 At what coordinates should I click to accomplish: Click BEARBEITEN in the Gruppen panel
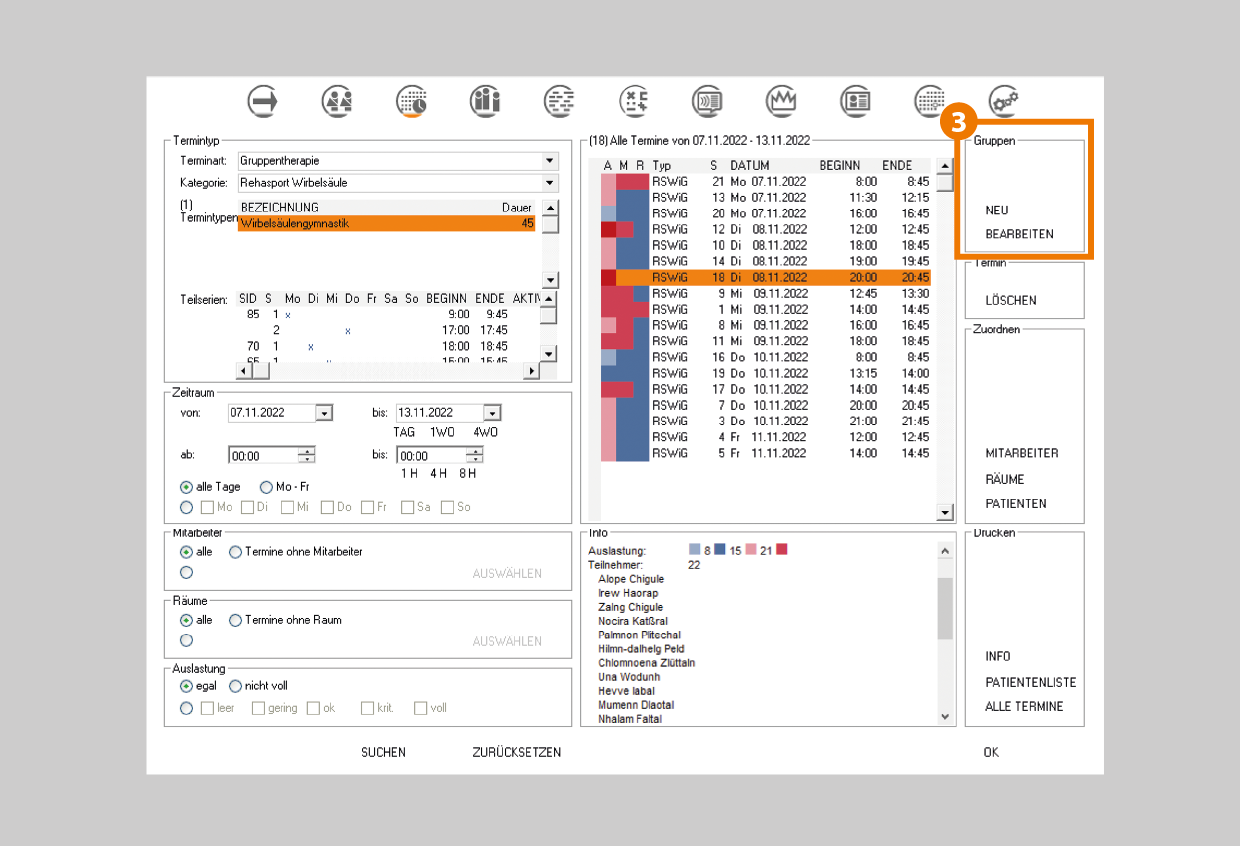(x=1019, y=235)
